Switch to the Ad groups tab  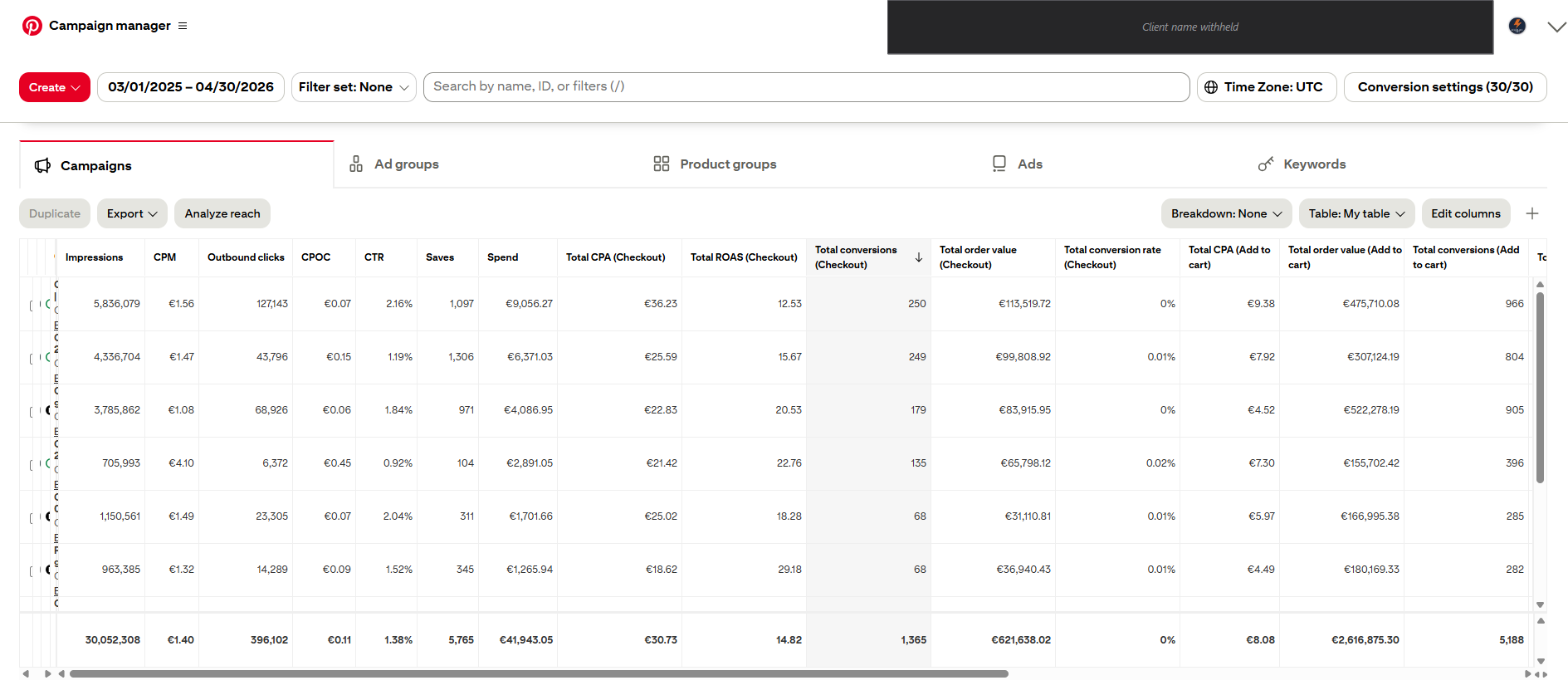(394, 164)
